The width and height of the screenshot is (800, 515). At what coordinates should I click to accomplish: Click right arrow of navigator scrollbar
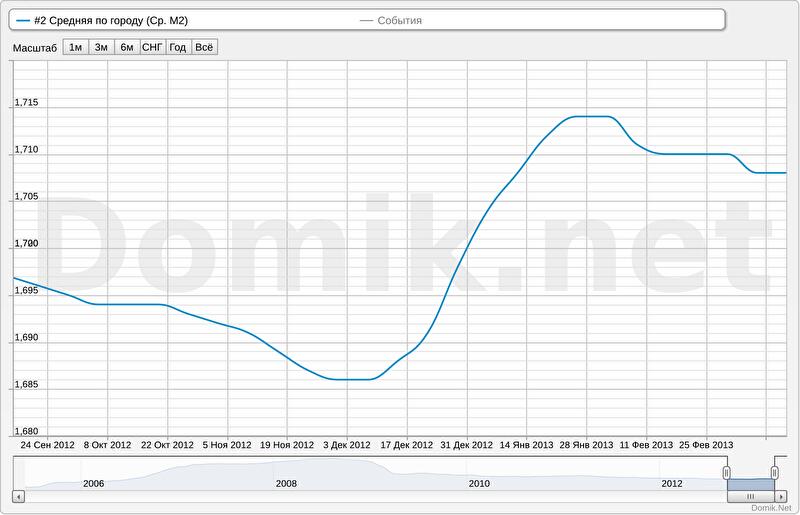coord(781,496)
